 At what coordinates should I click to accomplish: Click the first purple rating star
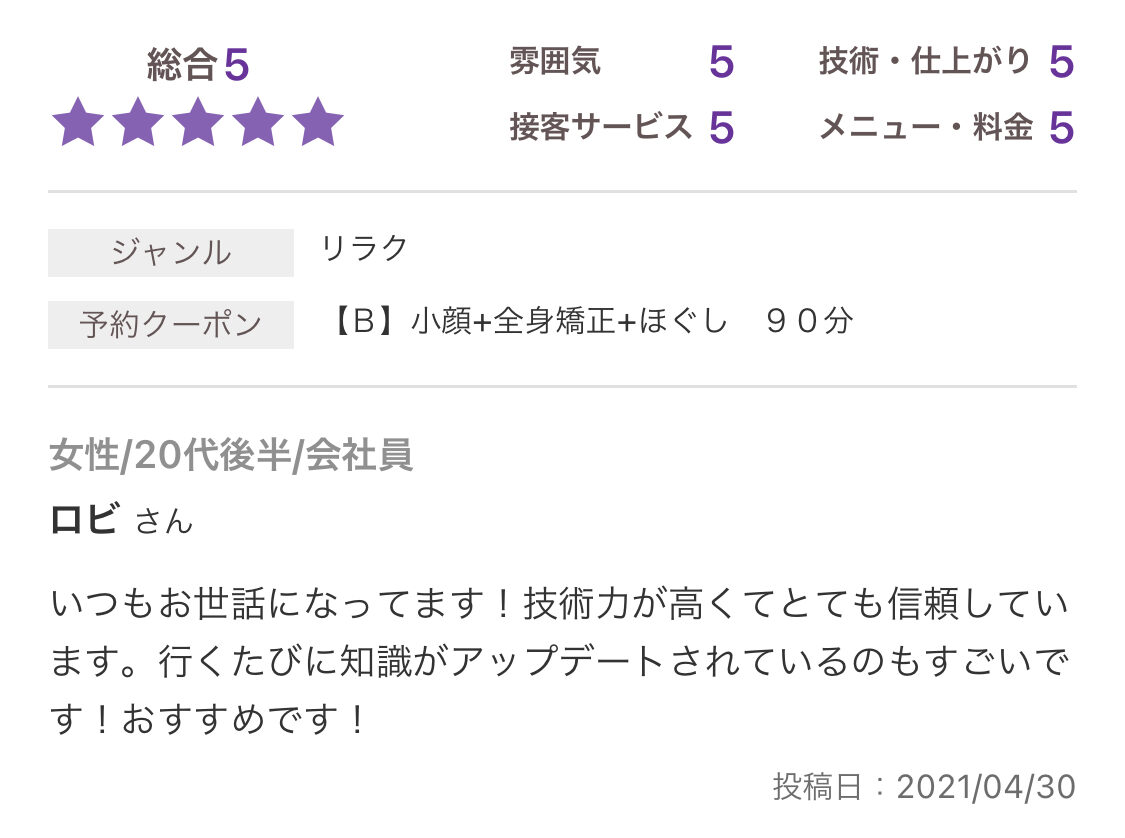(x=77, y=123)
